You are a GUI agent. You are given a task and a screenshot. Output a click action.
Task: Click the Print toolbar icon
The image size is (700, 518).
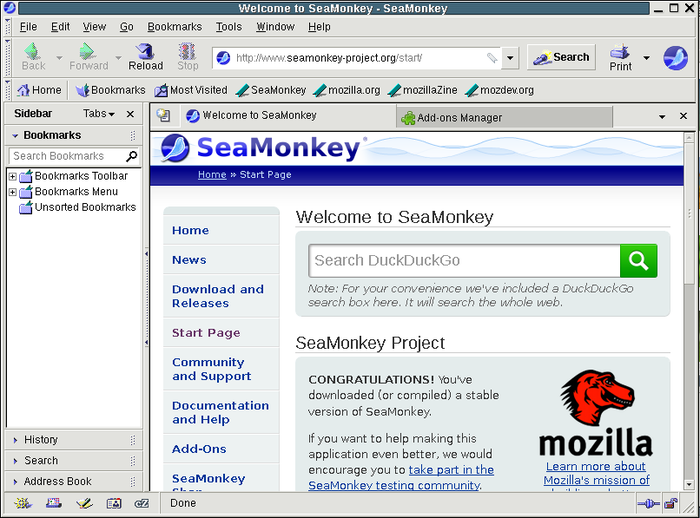point(620,52)
